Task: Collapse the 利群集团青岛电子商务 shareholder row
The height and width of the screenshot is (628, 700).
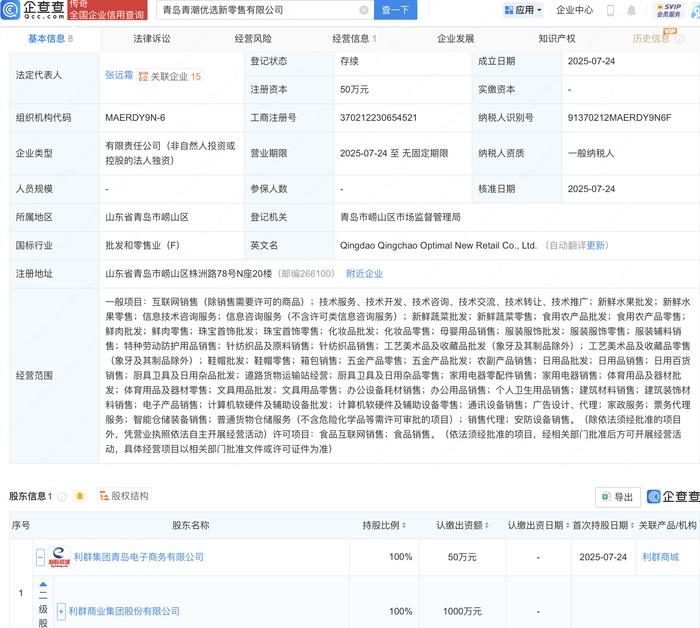Action: 40,557
